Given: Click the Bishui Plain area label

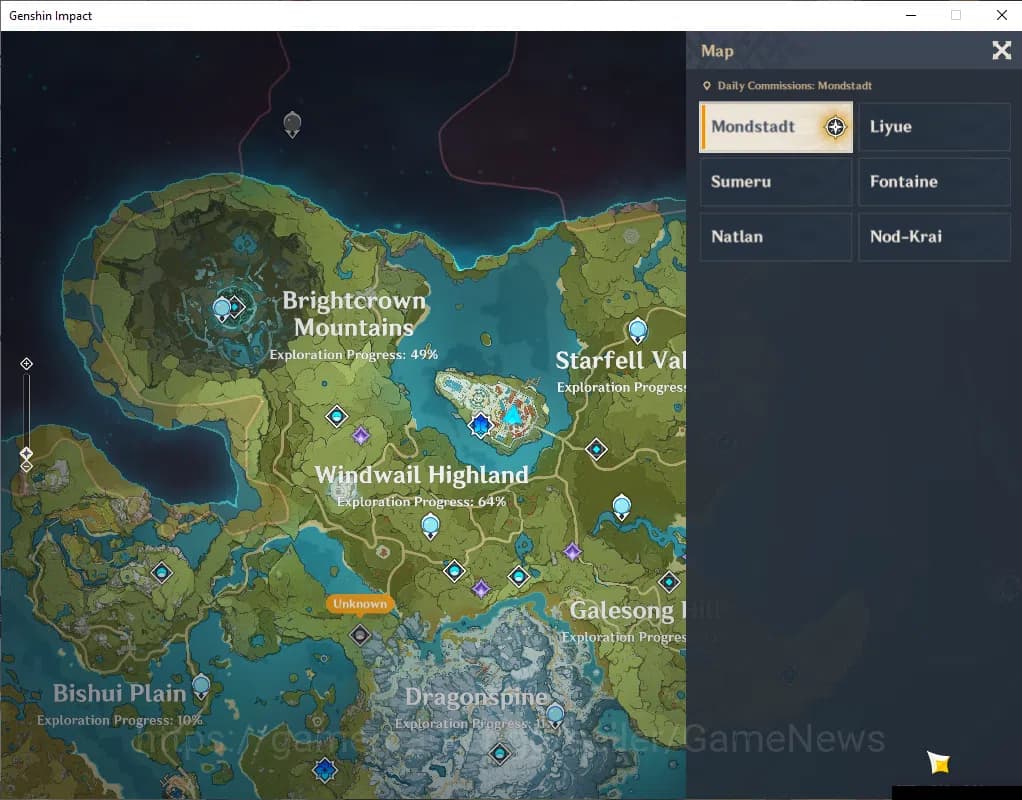Looking at the screenshot, I should coord(120,693).
